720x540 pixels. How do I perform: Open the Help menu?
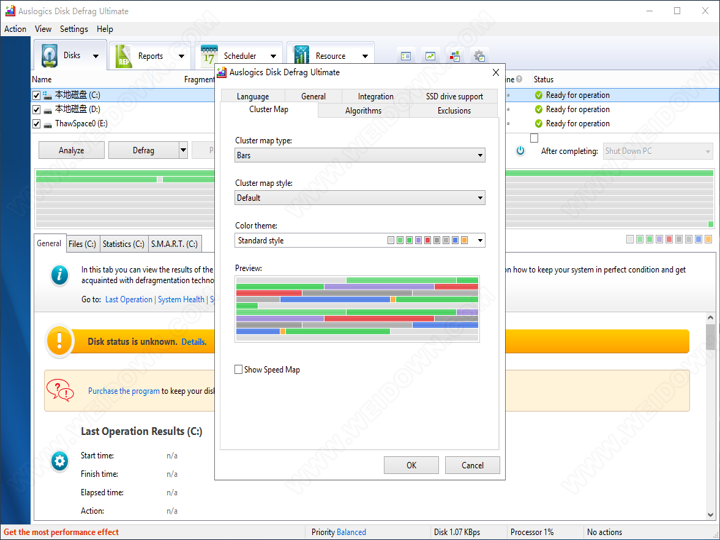(105, 29)
